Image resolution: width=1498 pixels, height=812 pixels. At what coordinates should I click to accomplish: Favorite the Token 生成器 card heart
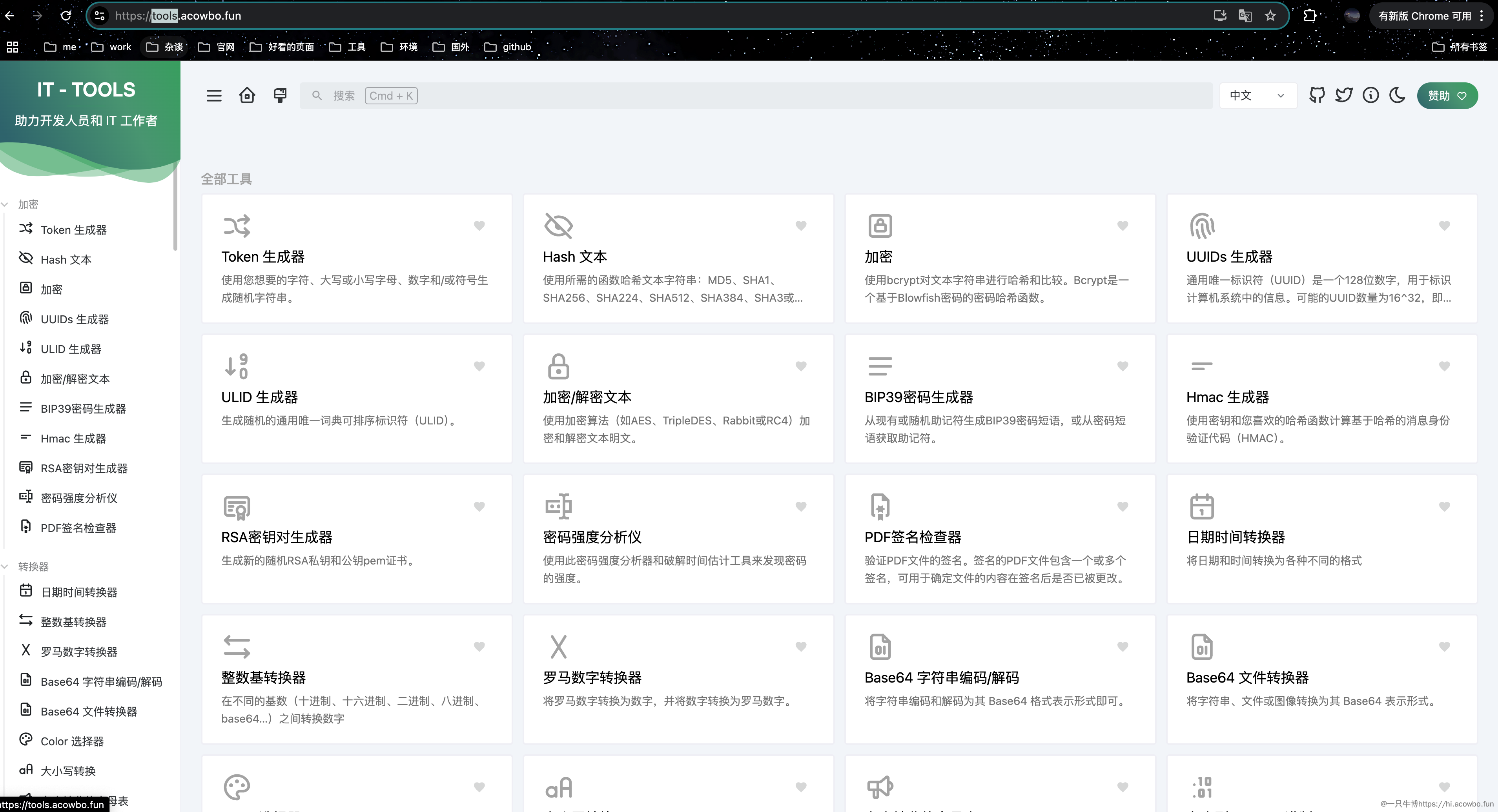coord(479,226)
